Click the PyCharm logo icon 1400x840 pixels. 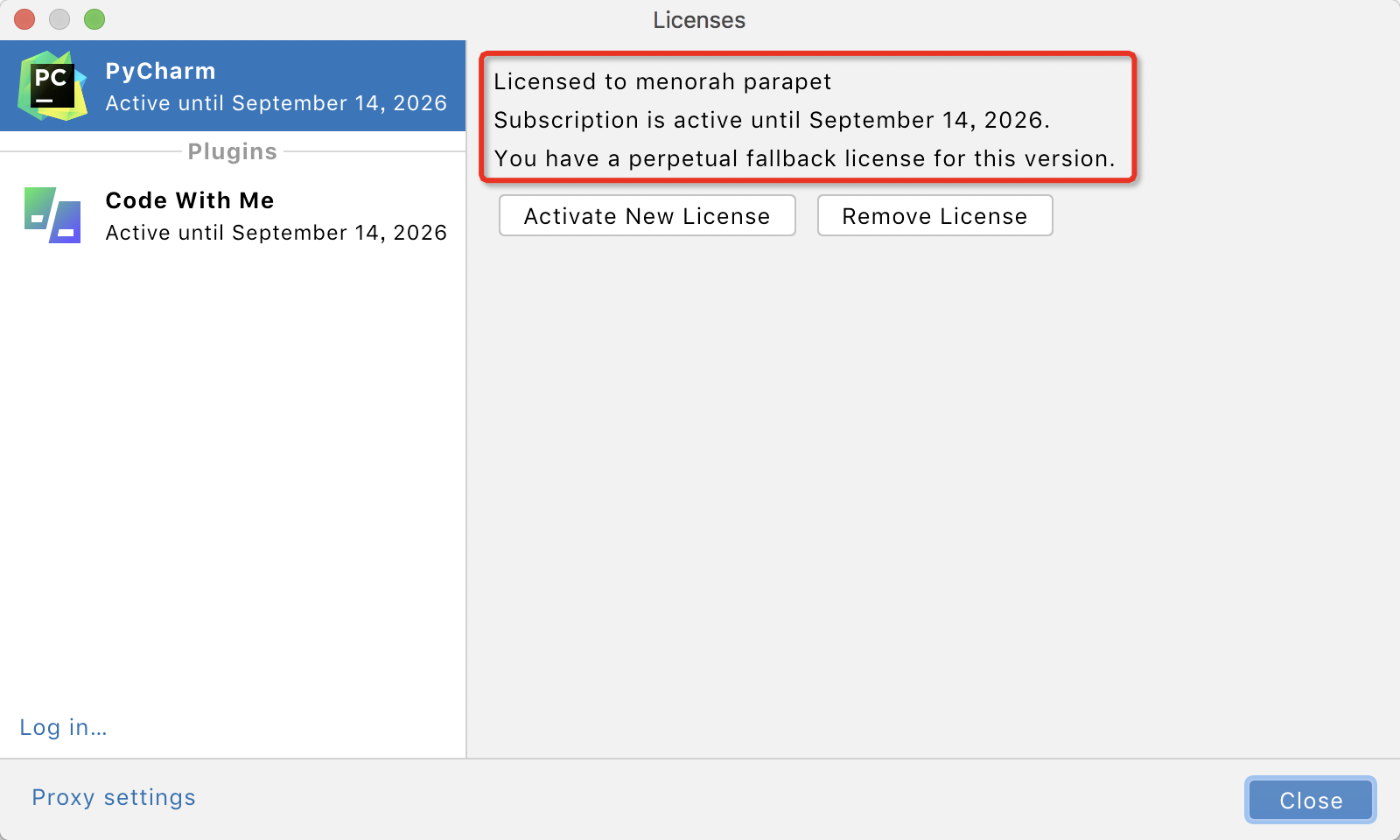coord(52,86)
